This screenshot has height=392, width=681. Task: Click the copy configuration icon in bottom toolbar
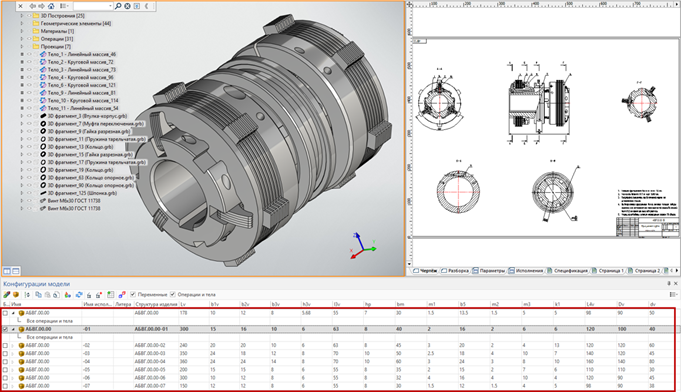38,295
